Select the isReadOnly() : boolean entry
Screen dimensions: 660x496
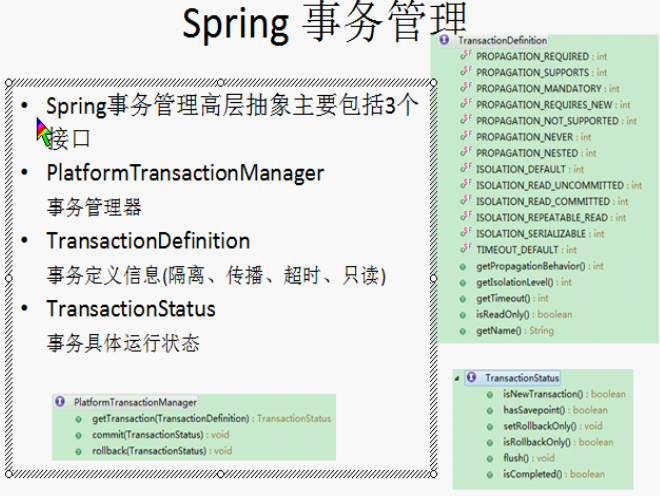(524, 315)
